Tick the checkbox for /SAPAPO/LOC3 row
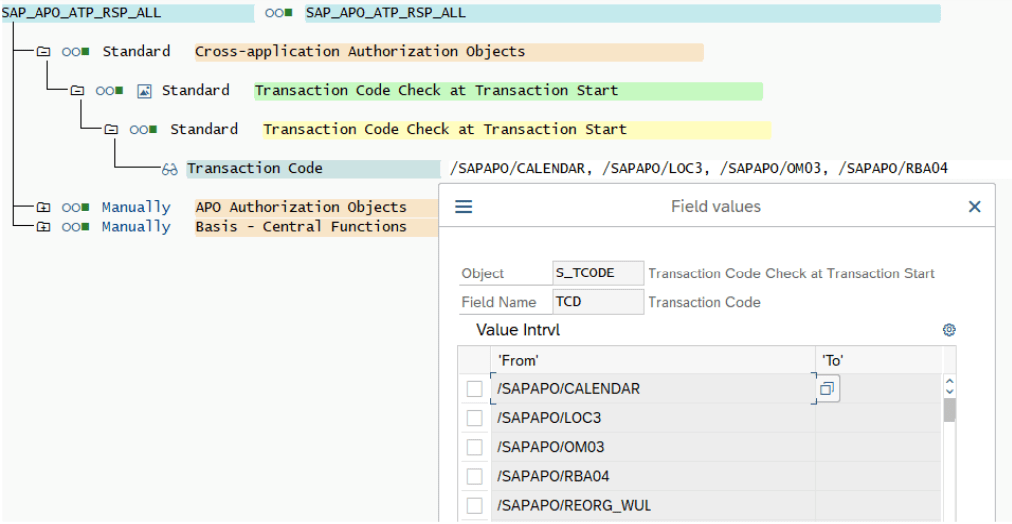Image resolution: width=1012 pixels, height=524 pixels. (x=474, y=418)
